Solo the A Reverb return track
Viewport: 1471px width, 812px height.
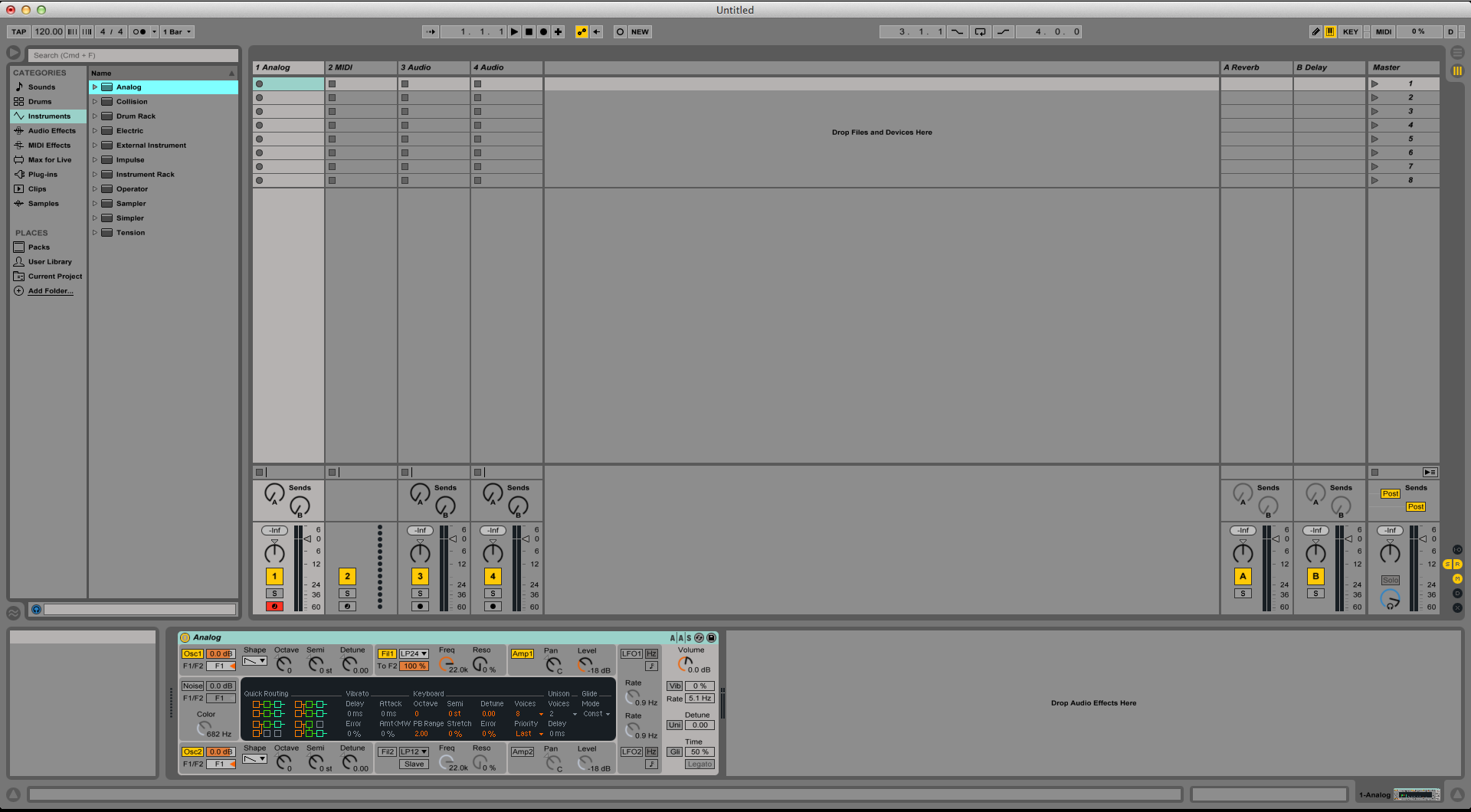pyautogui.click(x=1243, y=594)
